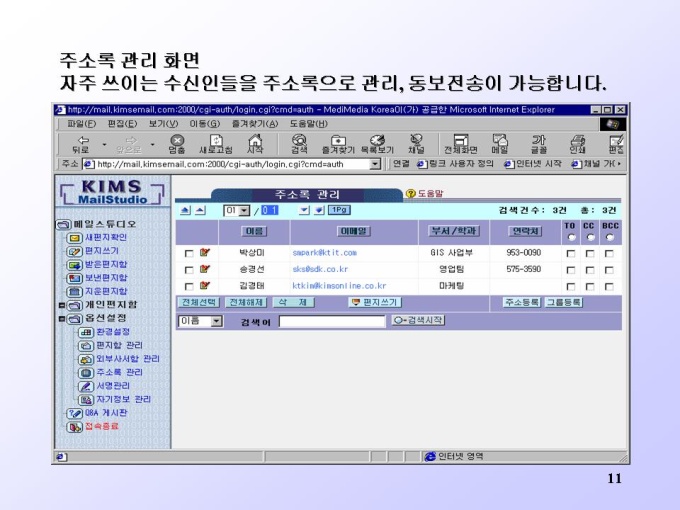This screenshot has width=680, height=510.
Task: Open 편지쓰기 in the sidebar
Action: [x=102, y=251]
